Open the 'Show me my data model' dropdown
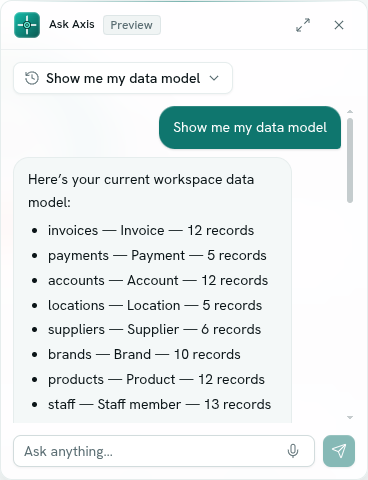This screenshot has height=480, width=368. click(x=123, y=78)
